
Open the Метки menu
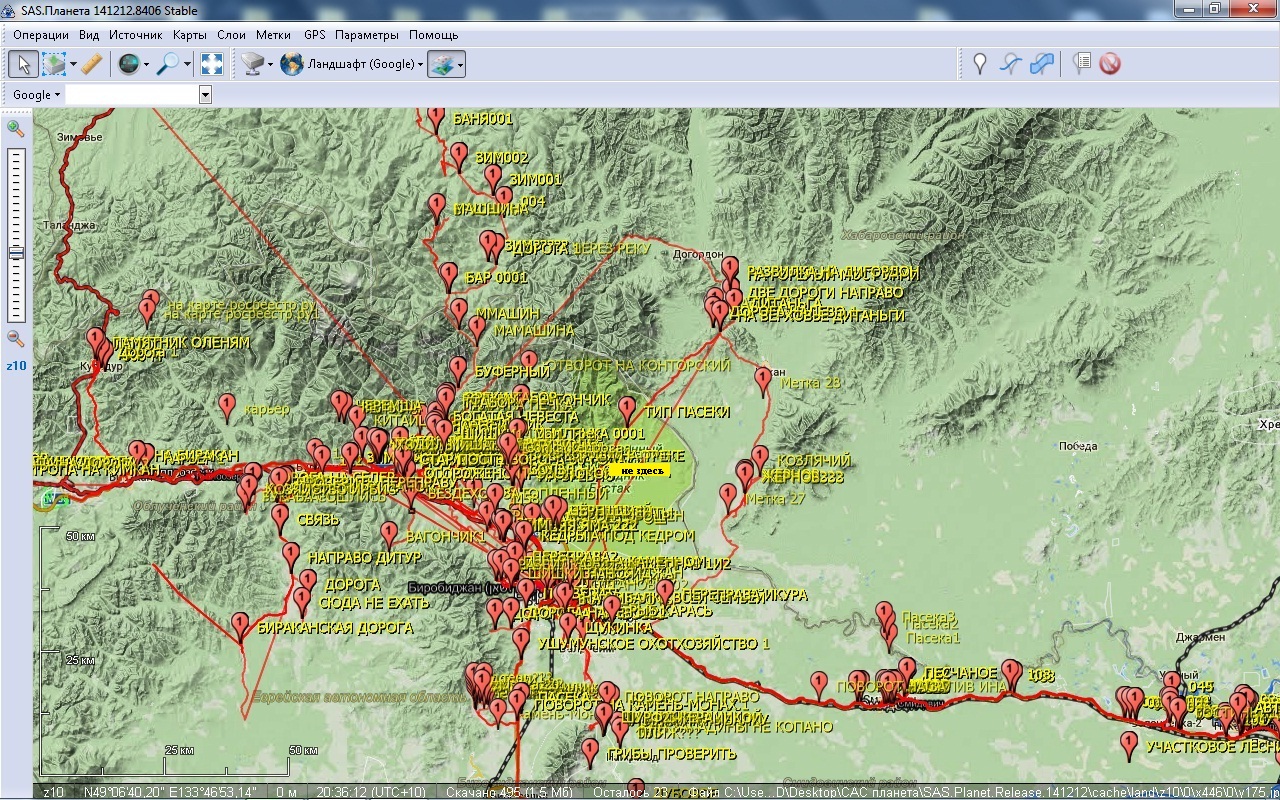point(273,35)
